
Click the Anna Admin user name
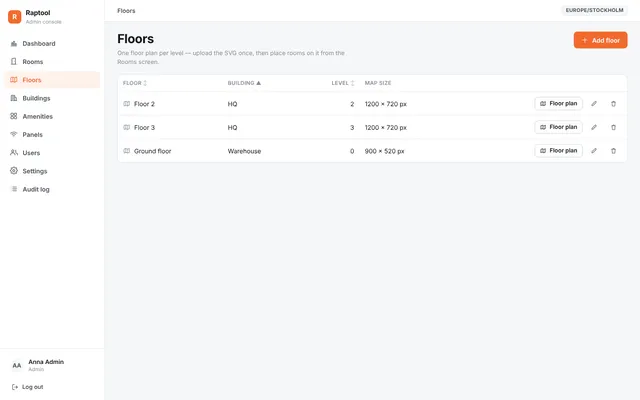pyautogui.click(x=46, y=362)
